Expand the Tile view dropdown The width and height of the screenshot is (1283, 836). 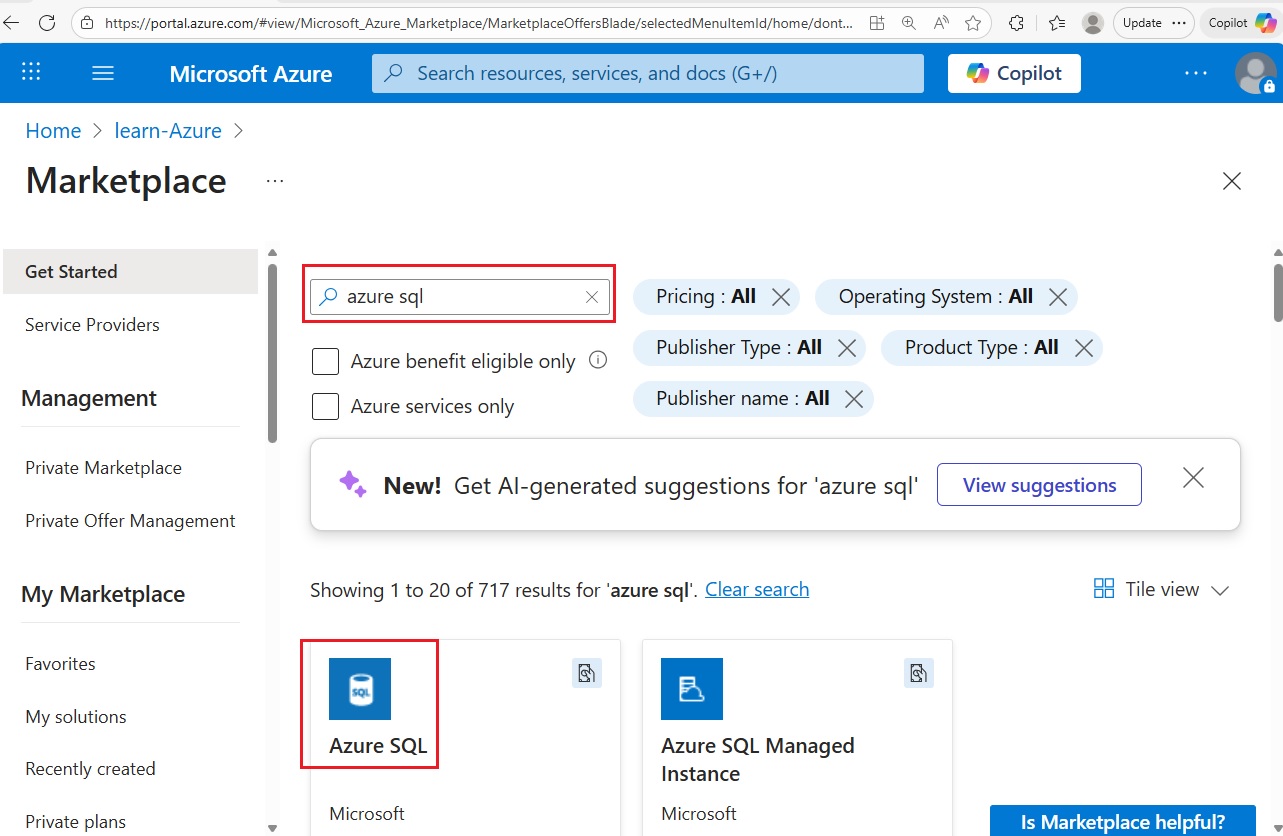(x=1162, y=590)
